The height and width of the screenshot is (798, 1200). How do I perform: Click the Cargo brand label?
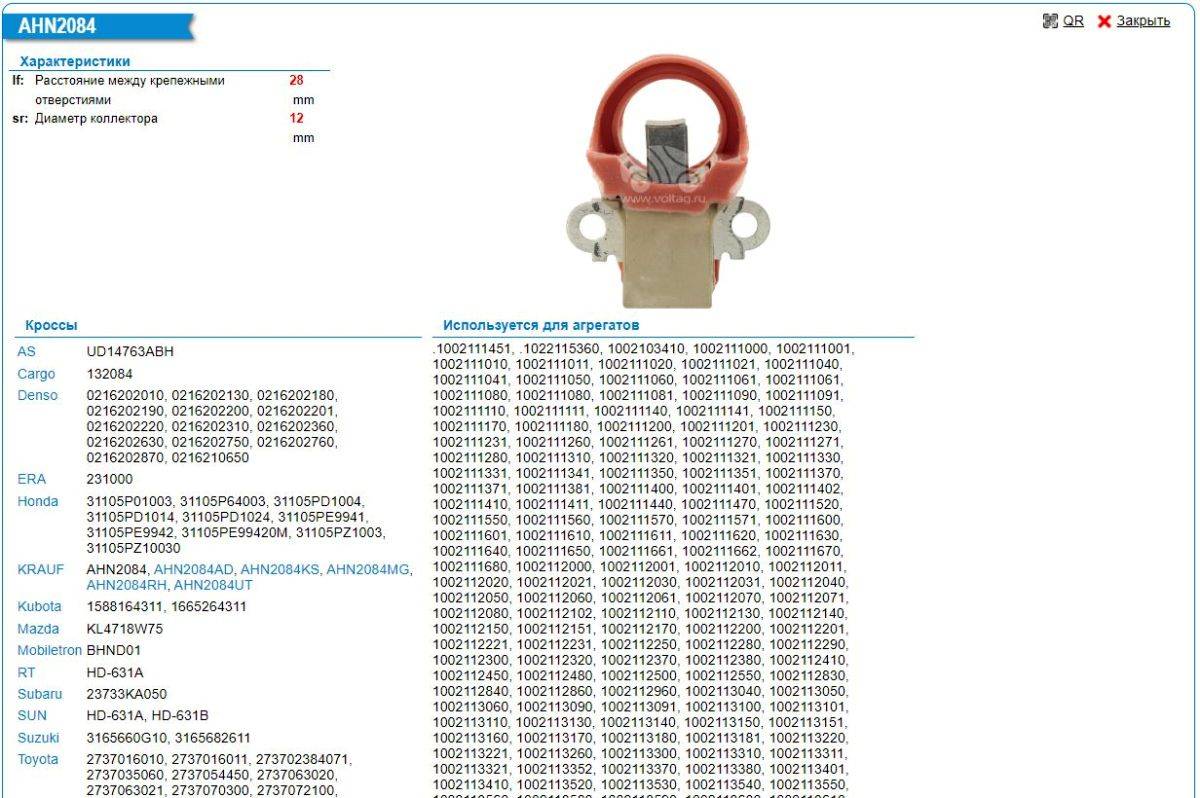click(x=35, y=374)
